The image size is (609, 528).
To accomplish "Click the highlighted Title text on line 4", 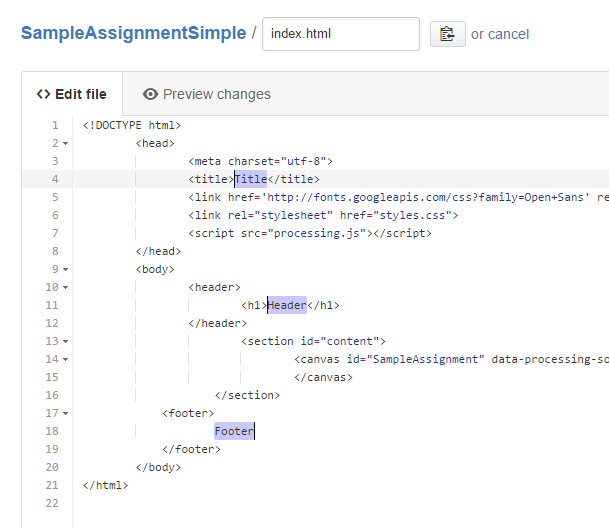I will tap(250, 179).
